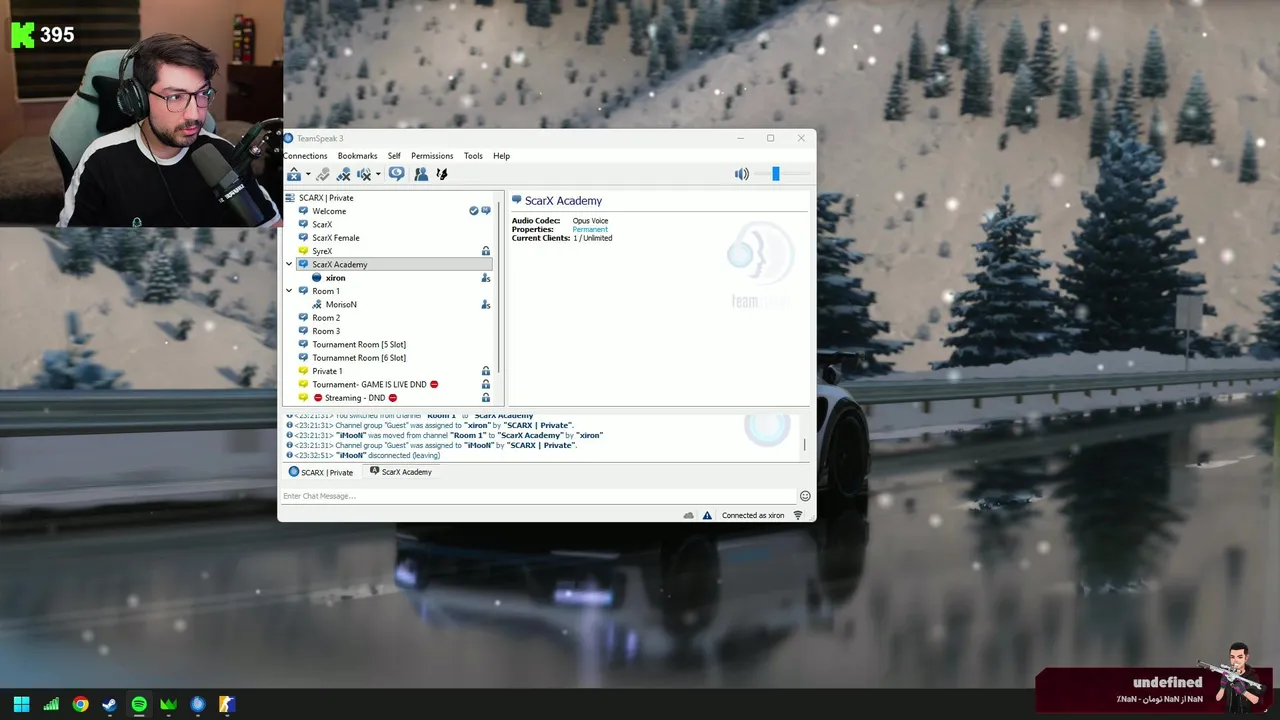
Task: Open the Connections menu
Action: click(x=305, y=156)
